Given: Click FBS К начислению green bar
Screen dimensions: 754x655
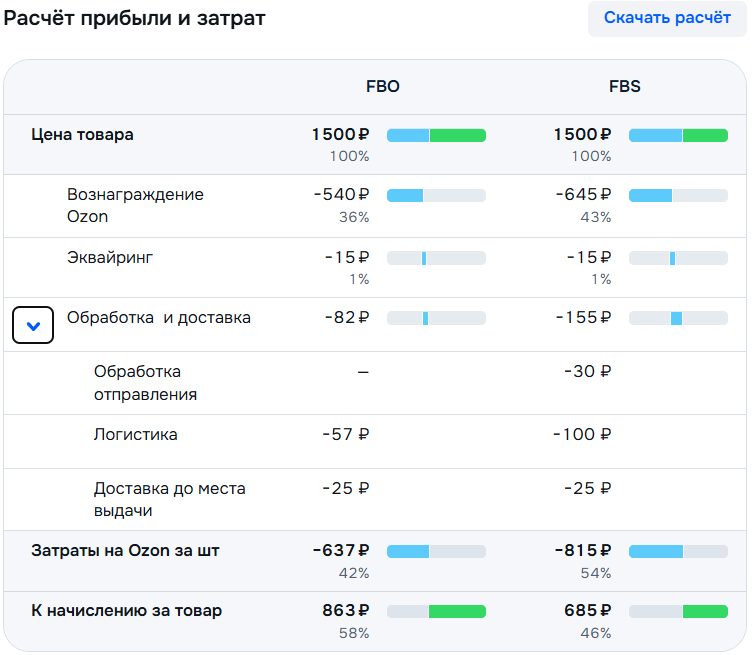Looking at the screenshot, I should click(705, 611).
